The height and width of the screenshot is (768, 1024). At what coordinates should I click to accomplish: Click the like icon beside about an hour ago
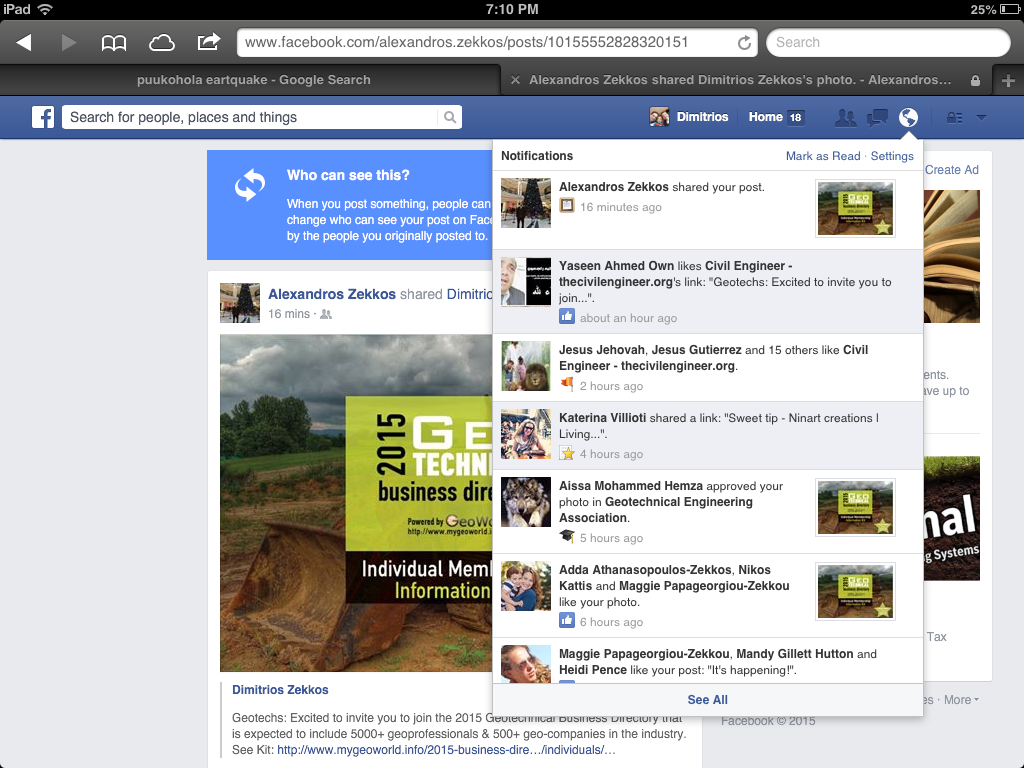pos(567,317)
